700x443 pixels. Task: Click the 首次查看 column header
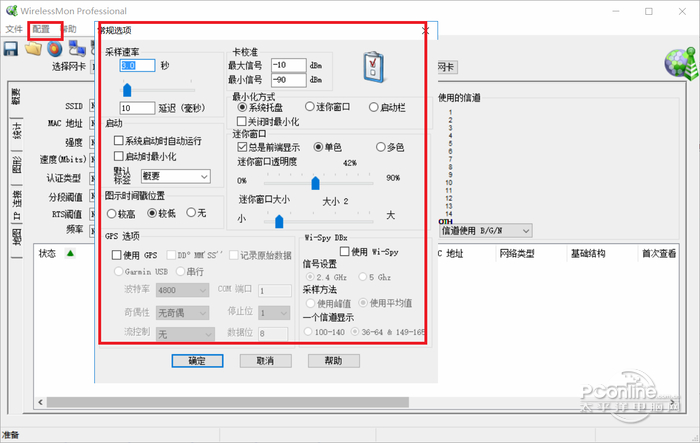coord(658,254)
